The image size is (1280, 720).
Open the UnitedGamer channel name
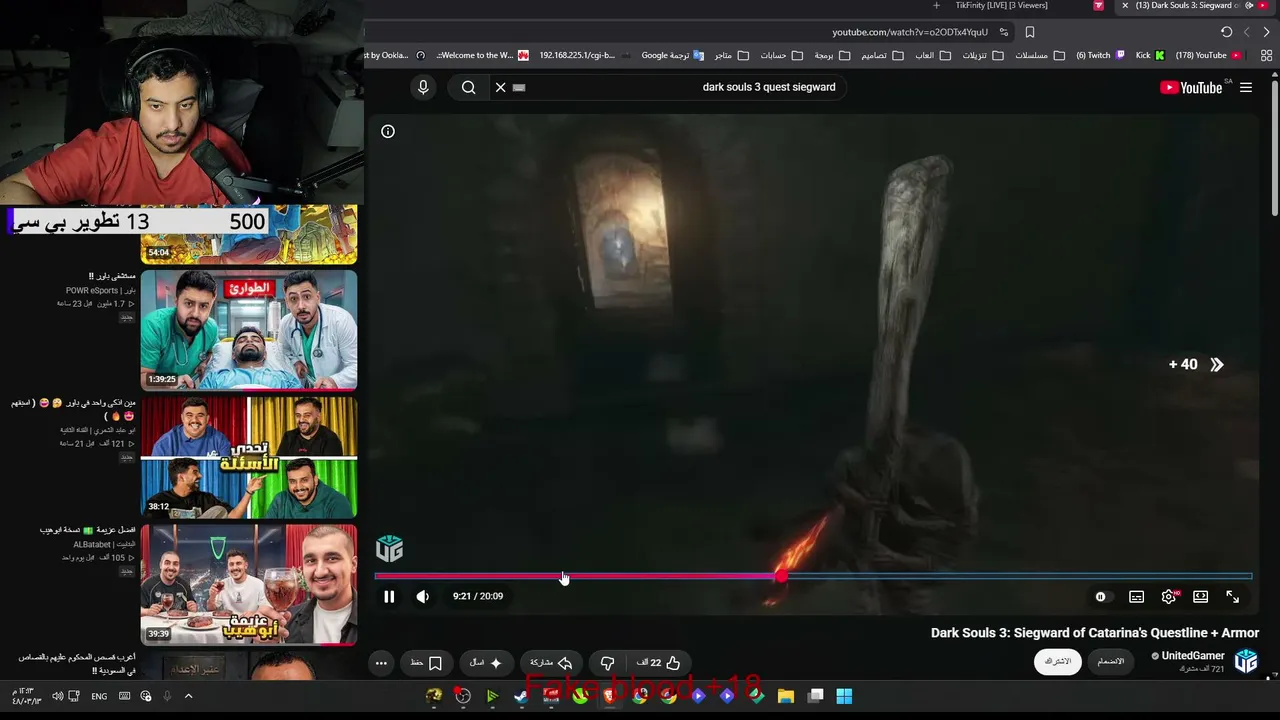1193,656
